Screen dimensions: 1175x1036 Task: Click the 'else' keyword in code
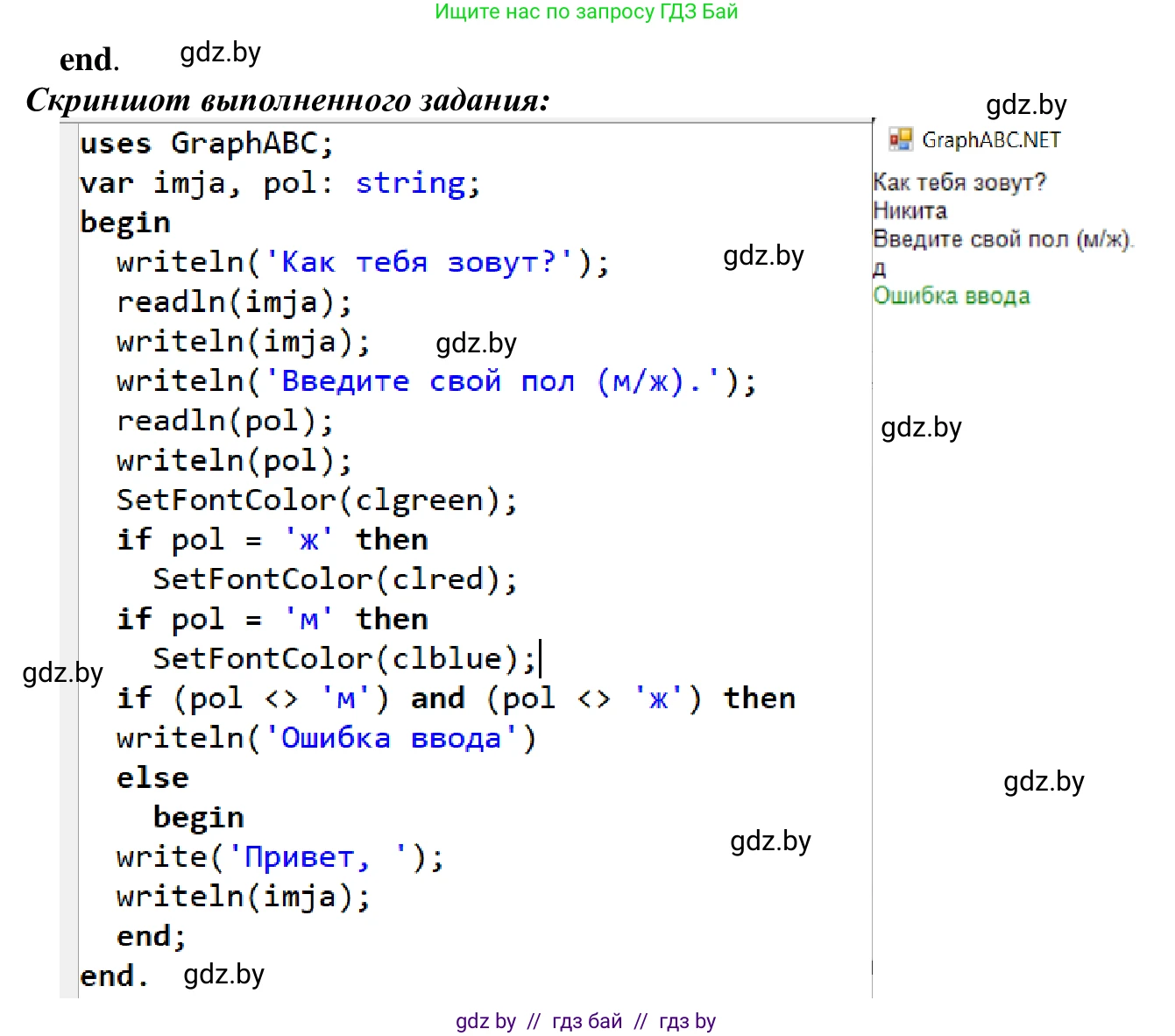[x=152, y=777]
